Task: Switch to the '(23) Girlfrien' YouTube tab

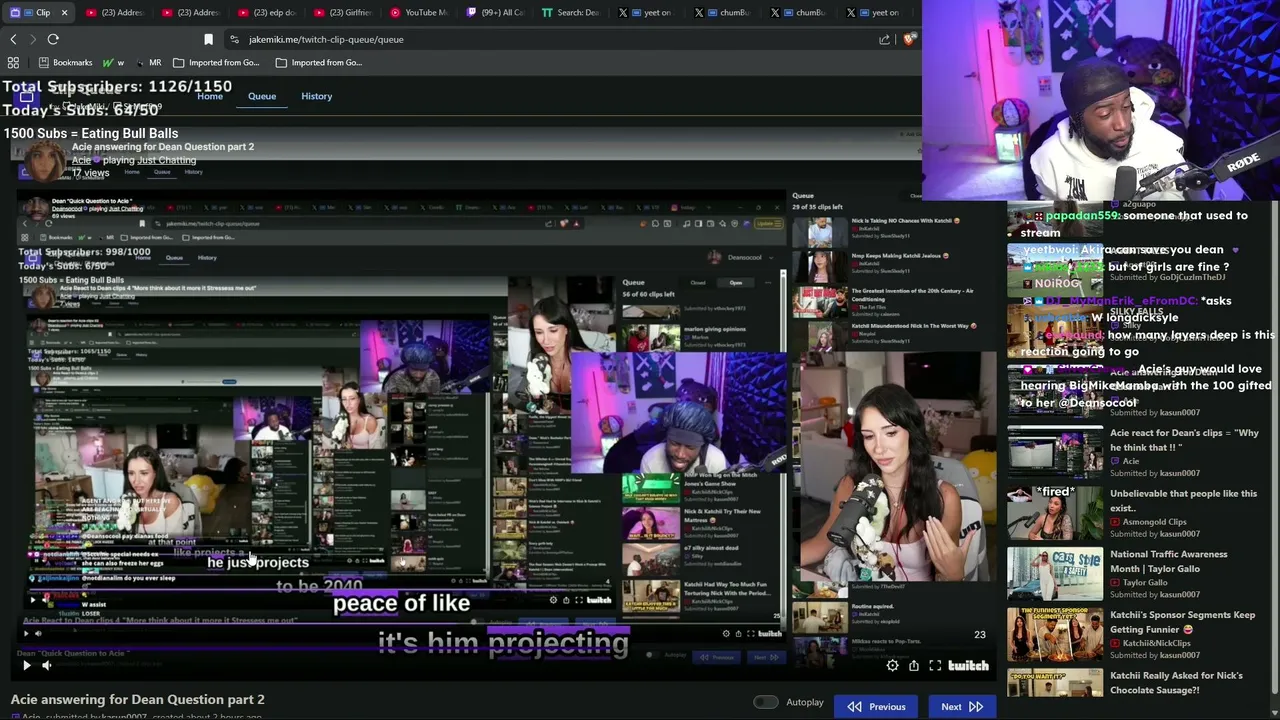Action: 344,12
